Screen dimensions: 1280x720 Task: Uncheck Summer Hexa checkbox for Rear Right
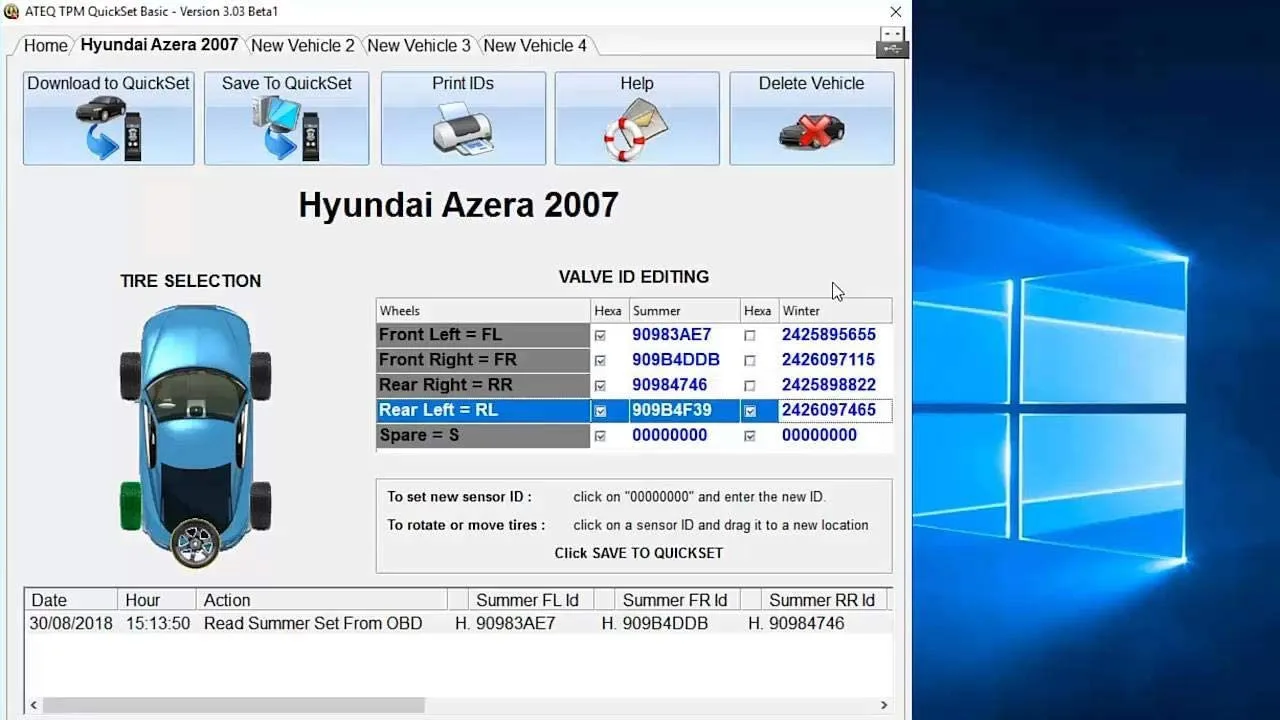600,386
